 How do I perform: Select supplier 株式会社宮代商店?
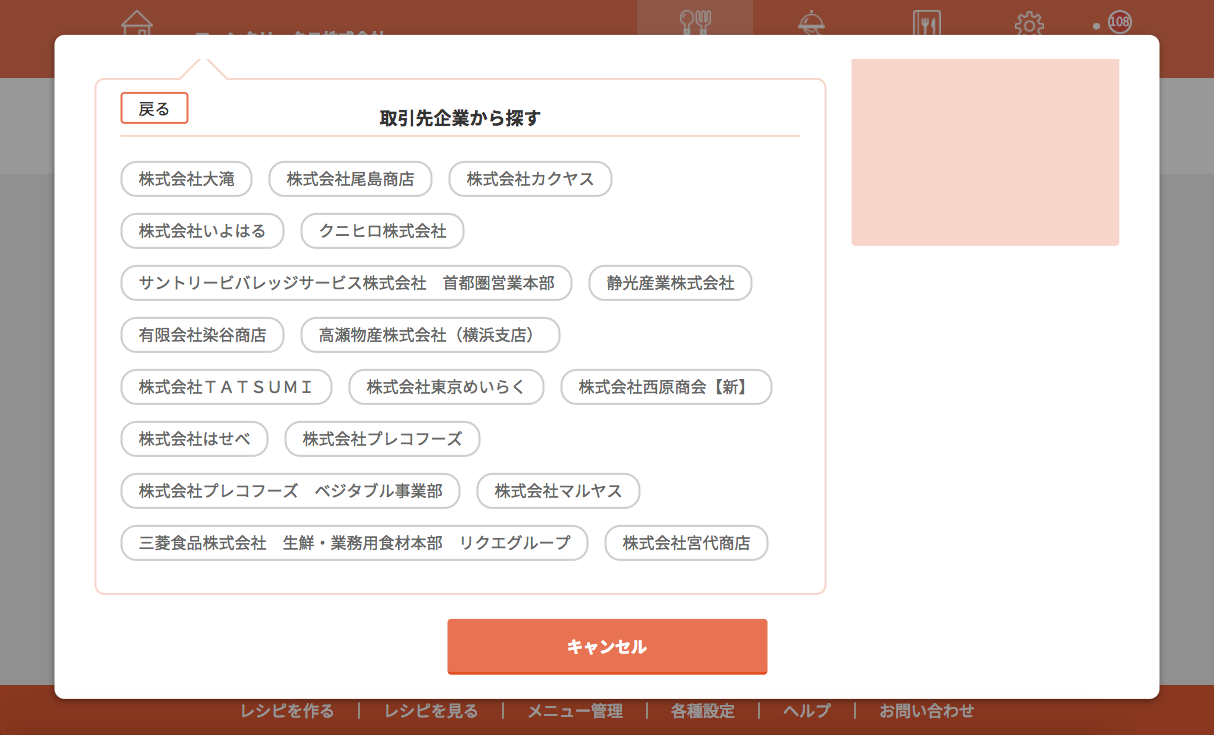click(x=687, y=543)
